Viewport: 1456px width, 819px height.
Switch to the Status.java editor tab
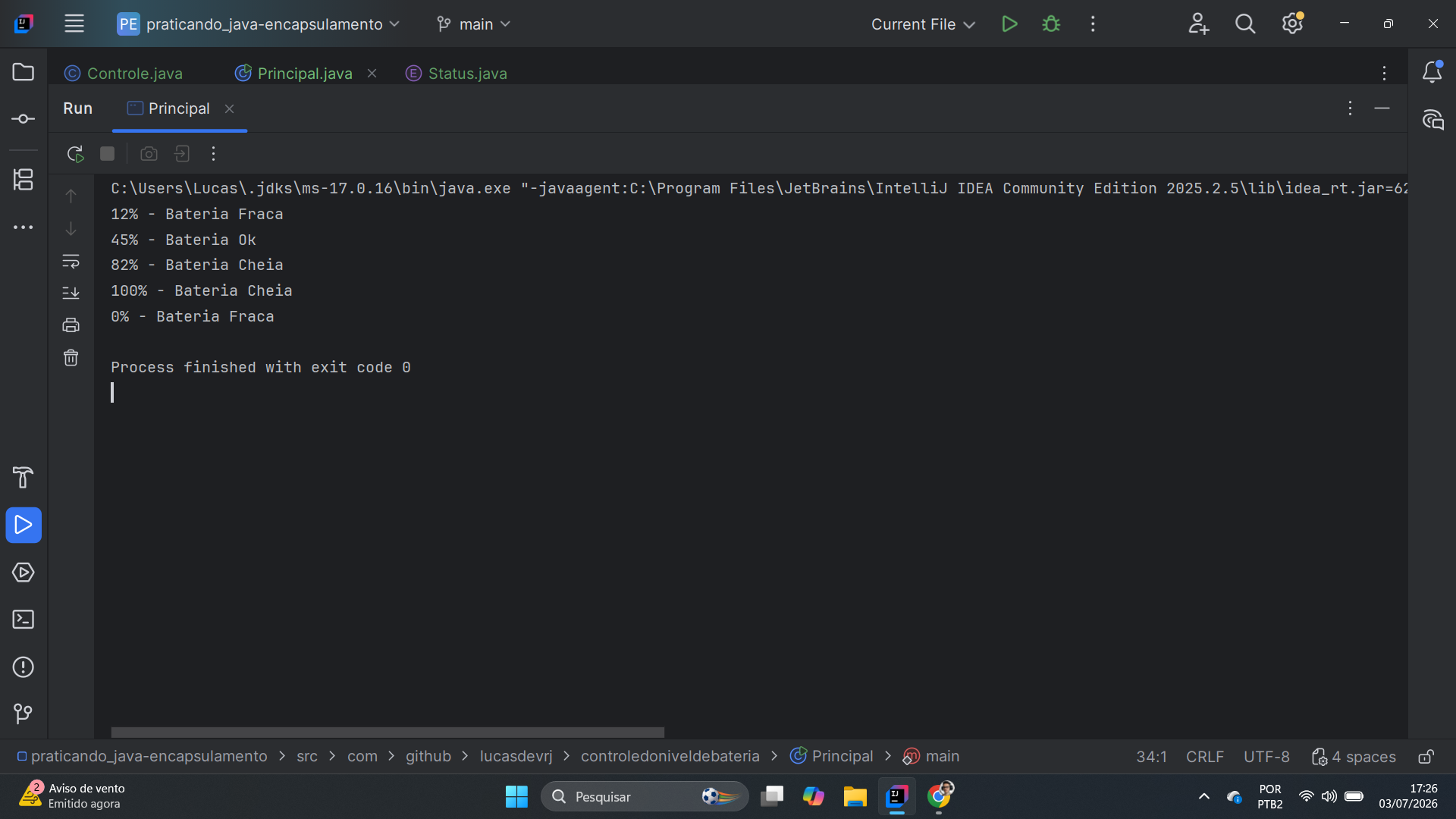[457, 74]
